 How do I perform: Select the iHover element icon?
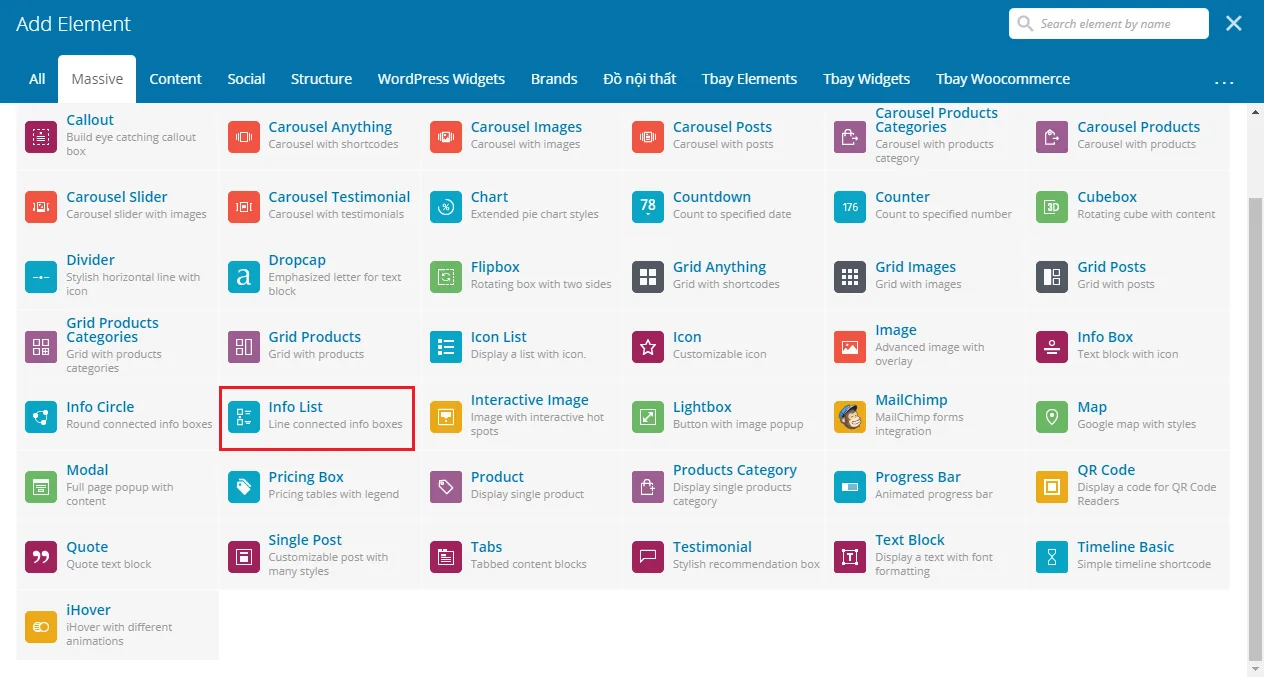coord(41,627)
